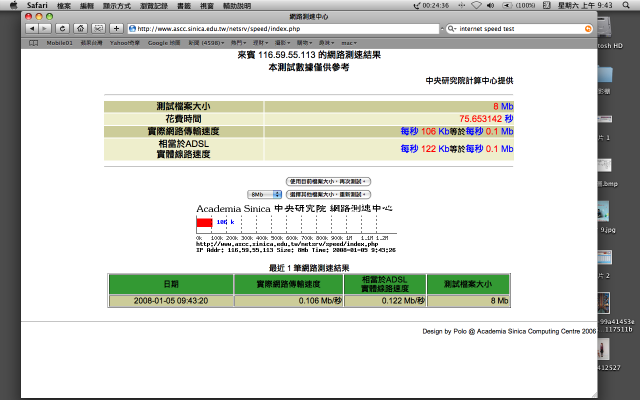The width and height of the screenshot is (640, 400).
Task: Go back using Safari's back arrow
Action: [32, 29]
